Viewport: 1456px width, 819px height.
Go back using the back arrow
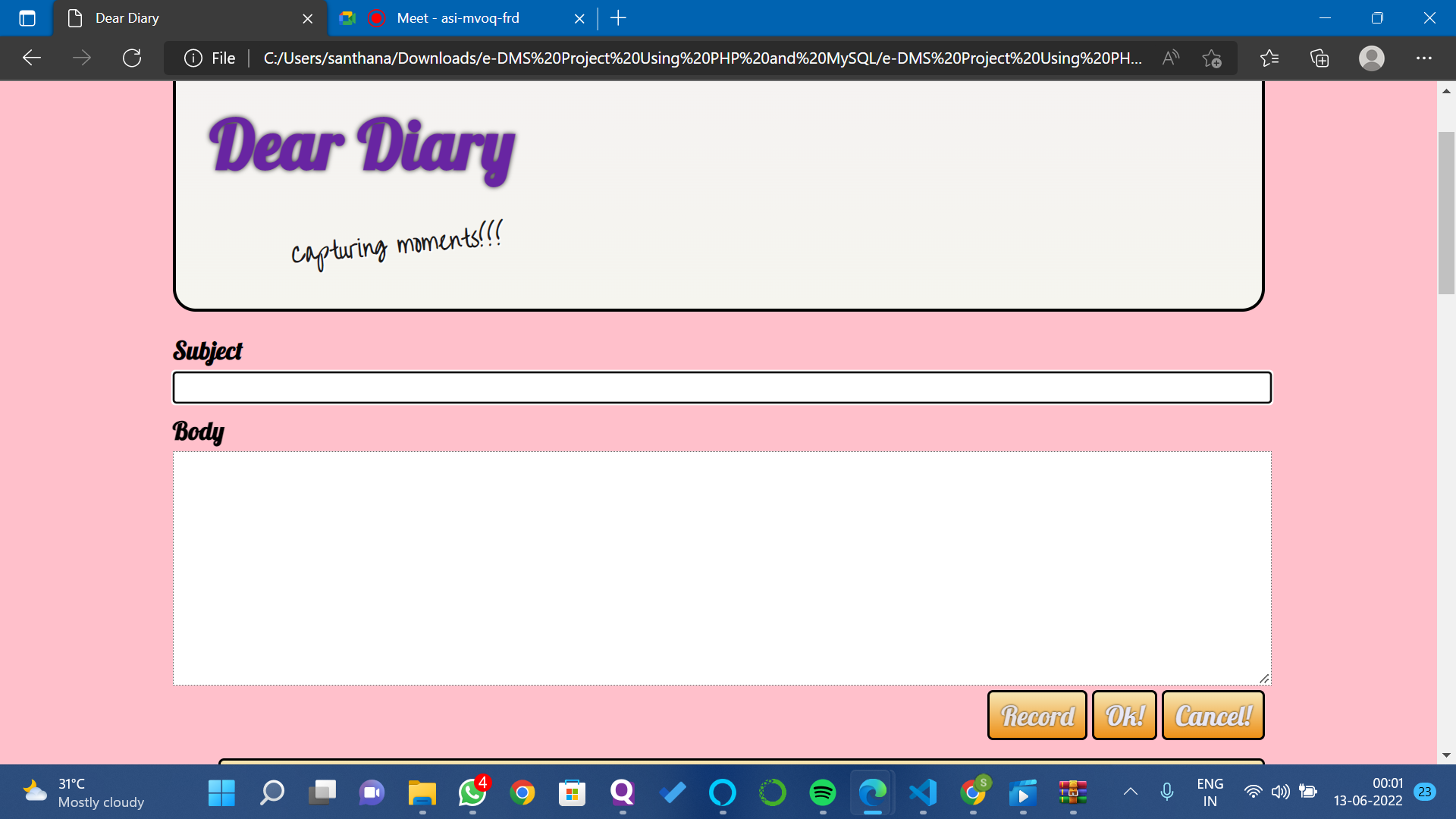pos(32,58)
